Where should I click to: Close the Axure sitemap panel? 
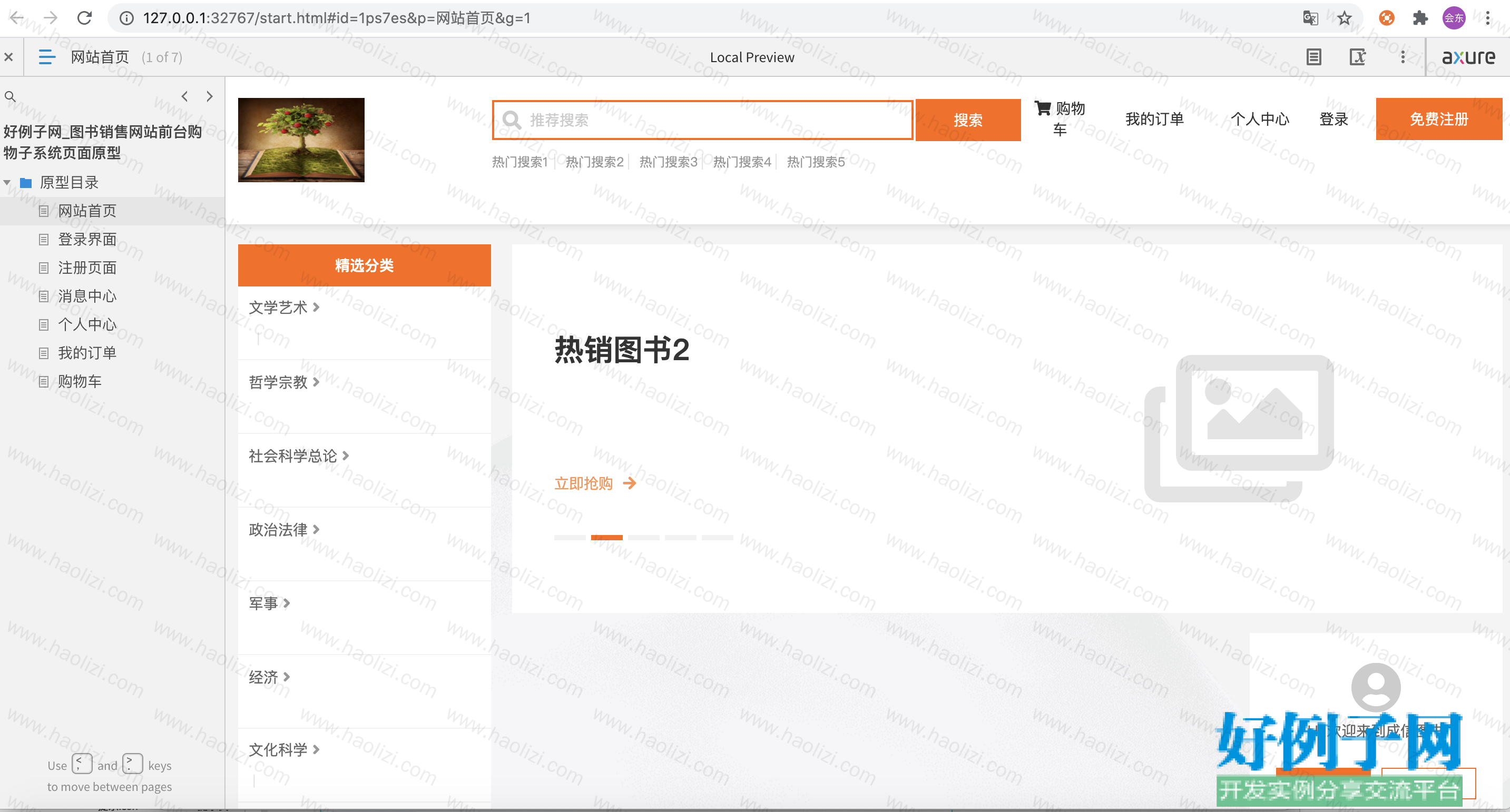[9, 57]
